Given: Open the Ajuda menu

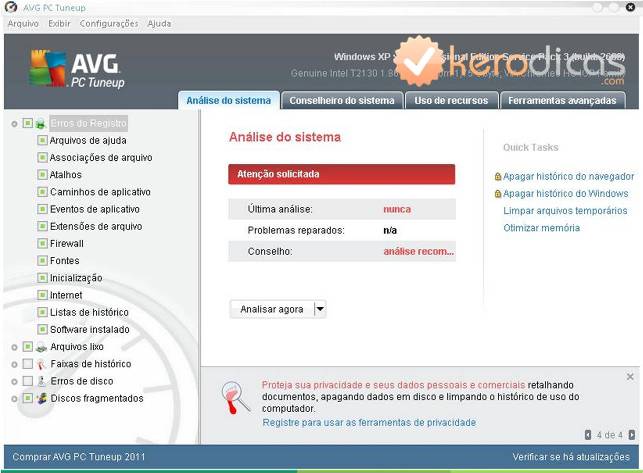Looking at the screenshot, I should (160, 24).
